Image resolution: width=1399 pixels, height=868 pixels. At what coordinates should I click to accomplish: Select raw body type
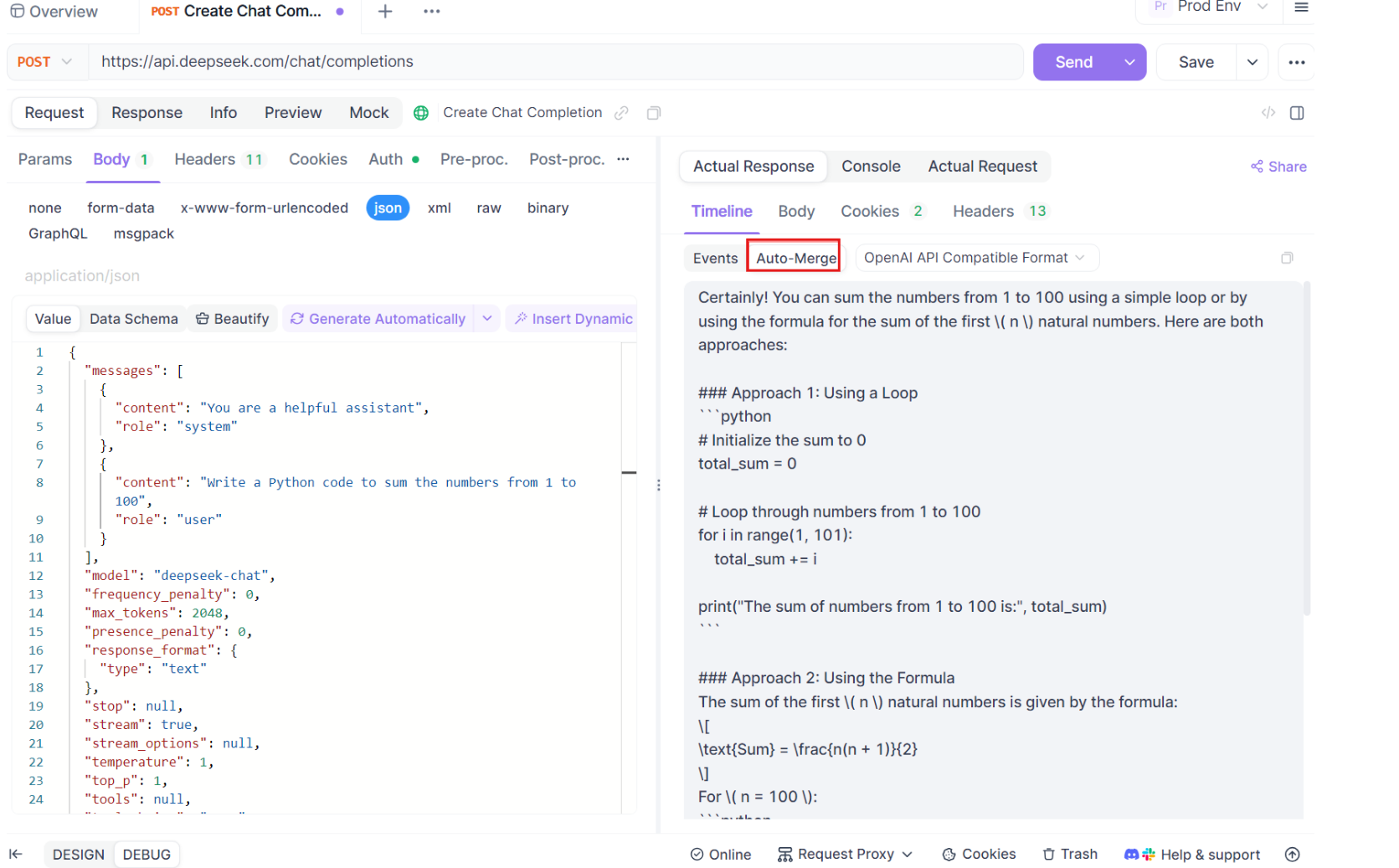(489, 208)
